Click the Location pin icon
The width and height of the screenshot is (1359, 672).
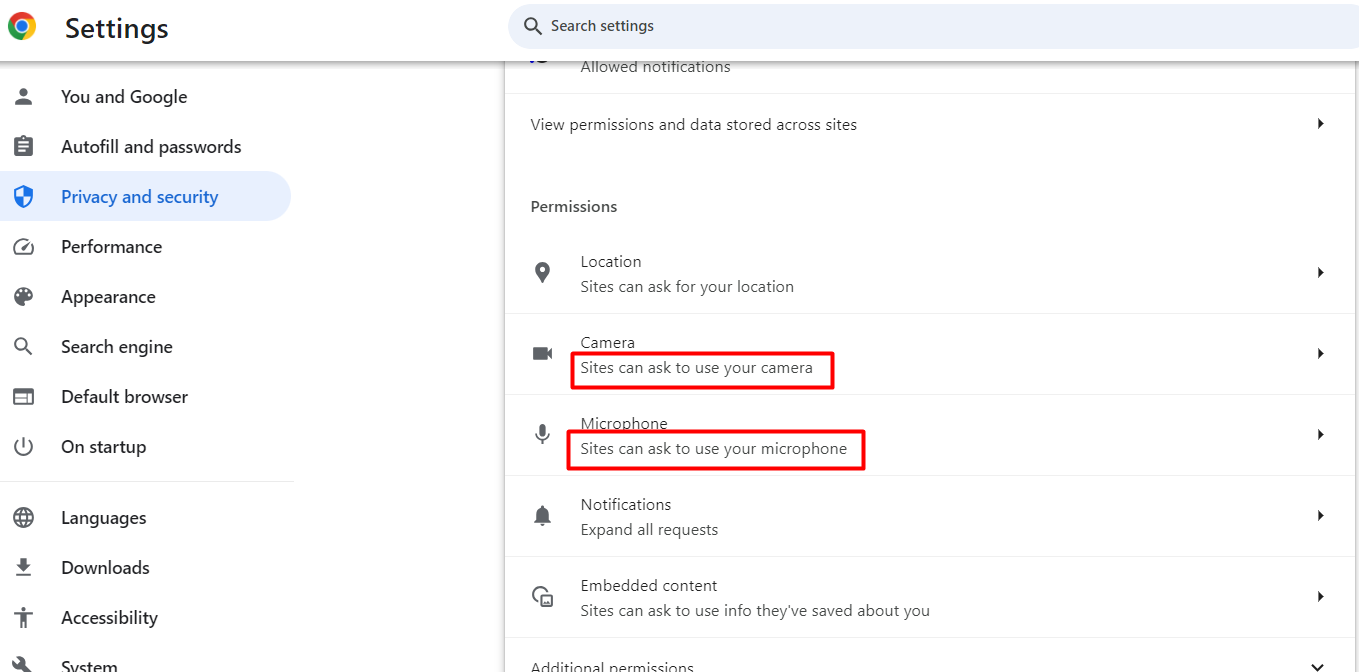click(542, 273)
